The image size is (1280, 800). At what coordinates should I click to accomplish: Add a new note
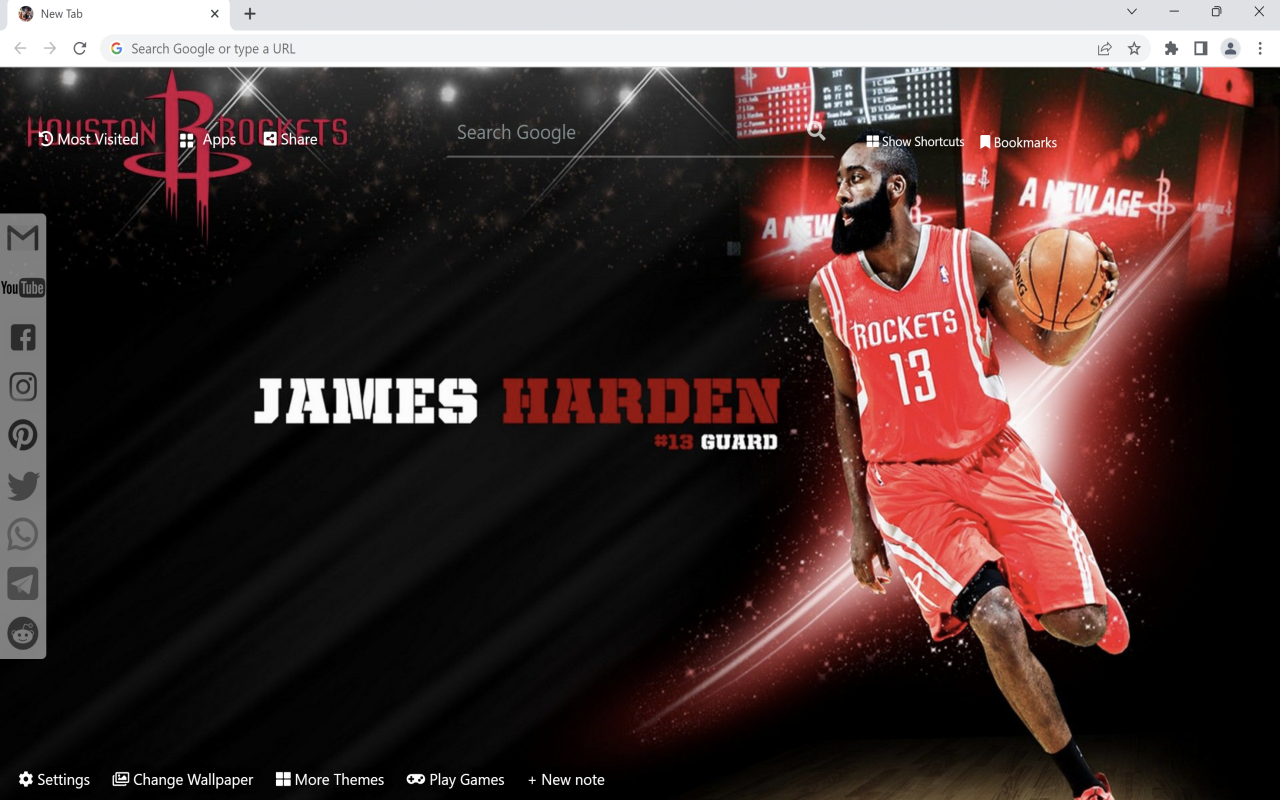click(x=566, y=780)
